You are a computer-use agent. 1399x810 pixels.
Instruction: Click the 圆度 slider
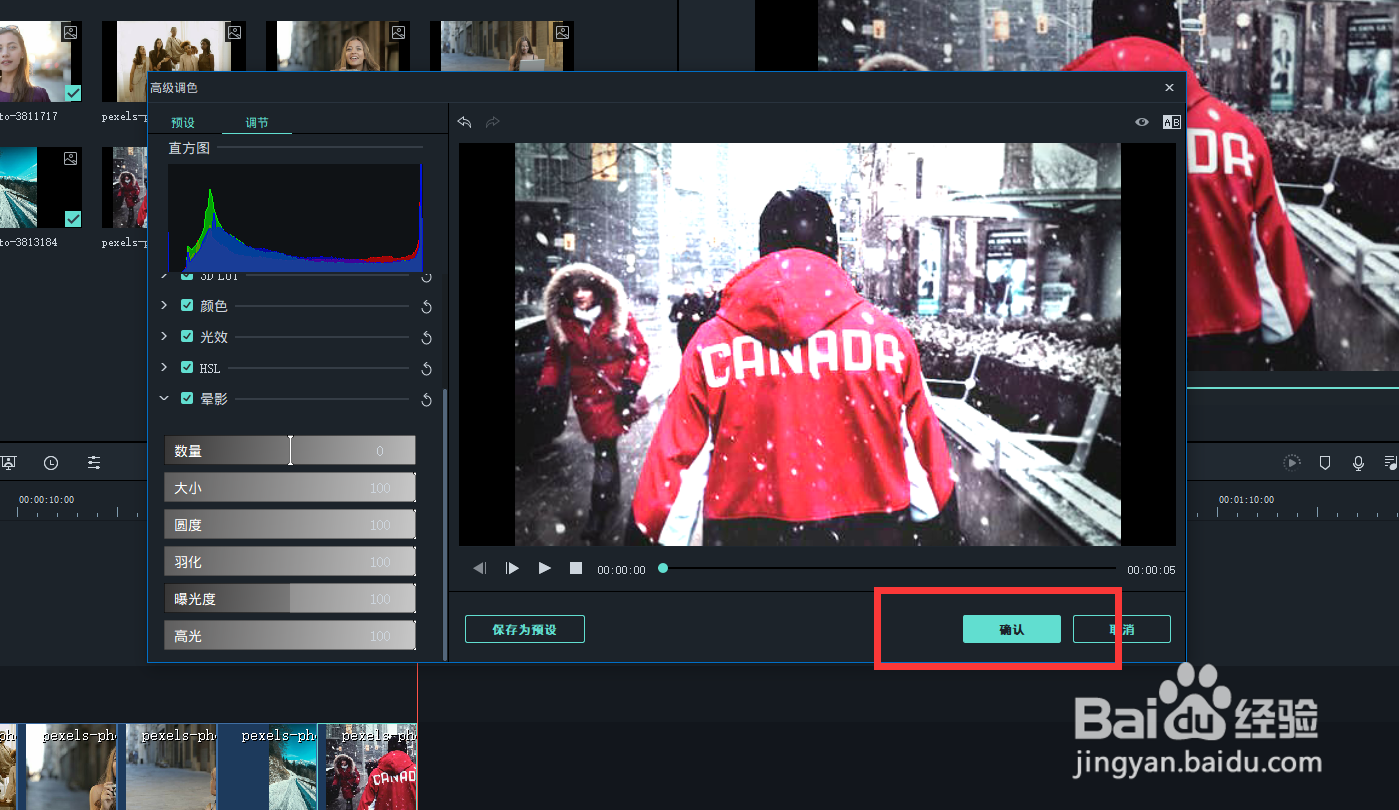(x=290, y=525)
